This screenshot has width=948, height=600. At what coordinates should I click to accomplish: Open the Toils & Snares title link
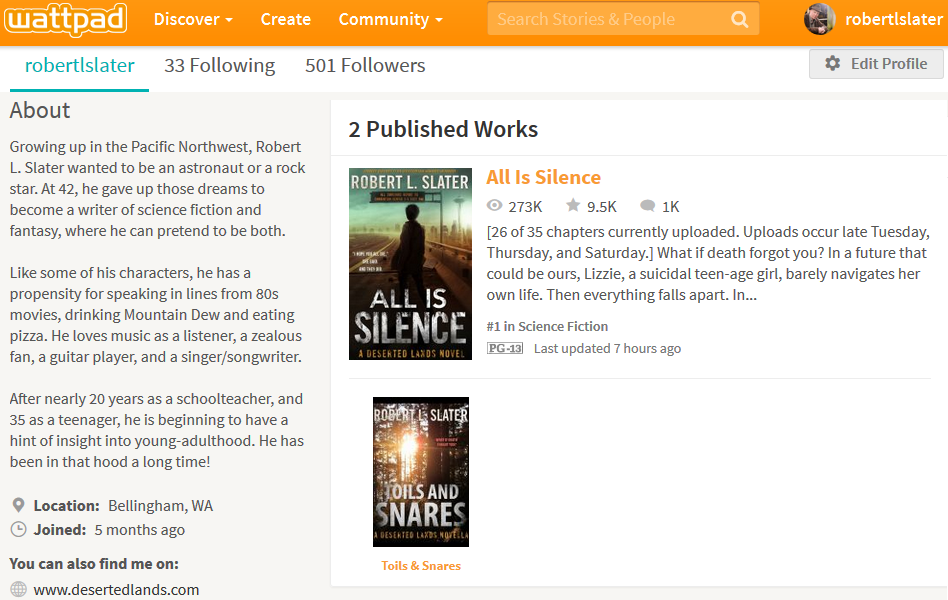(x=421, y=566)
